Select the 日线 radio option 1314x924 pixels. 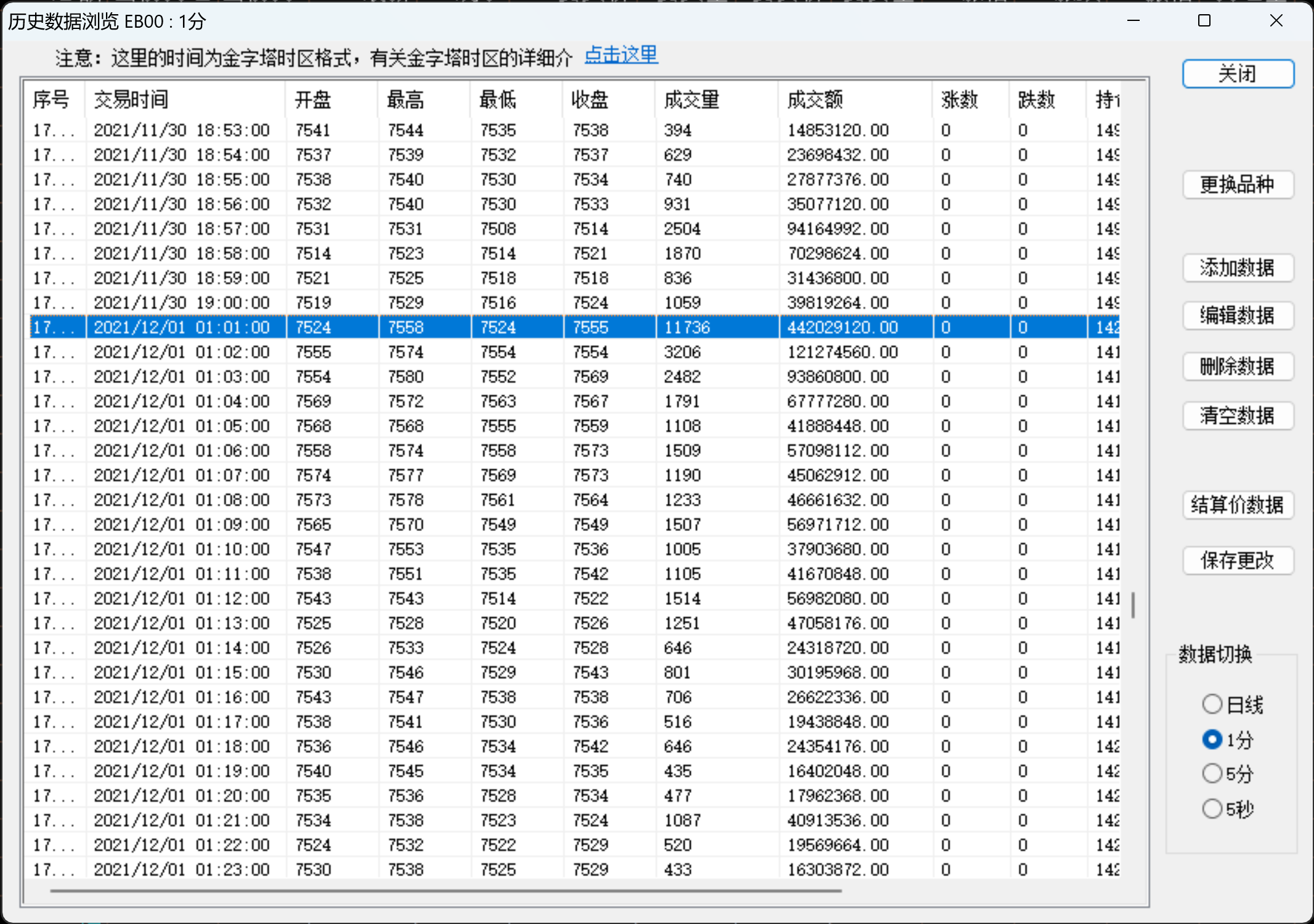click(1212, 704)
